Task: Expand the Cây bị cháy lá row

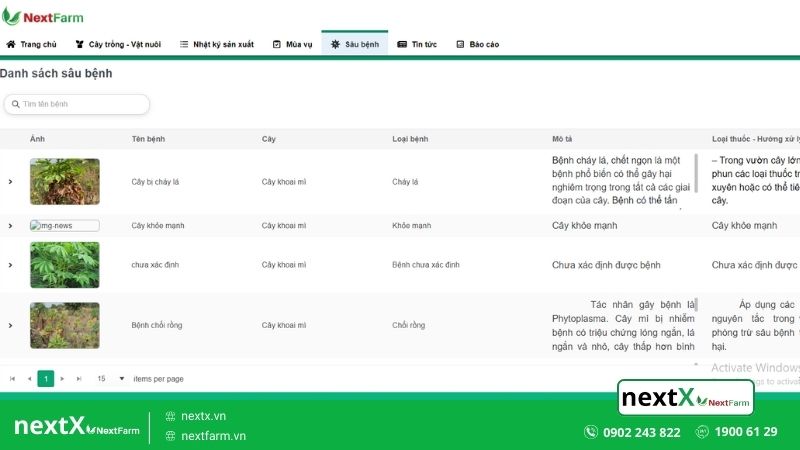Action: (10, 182)
